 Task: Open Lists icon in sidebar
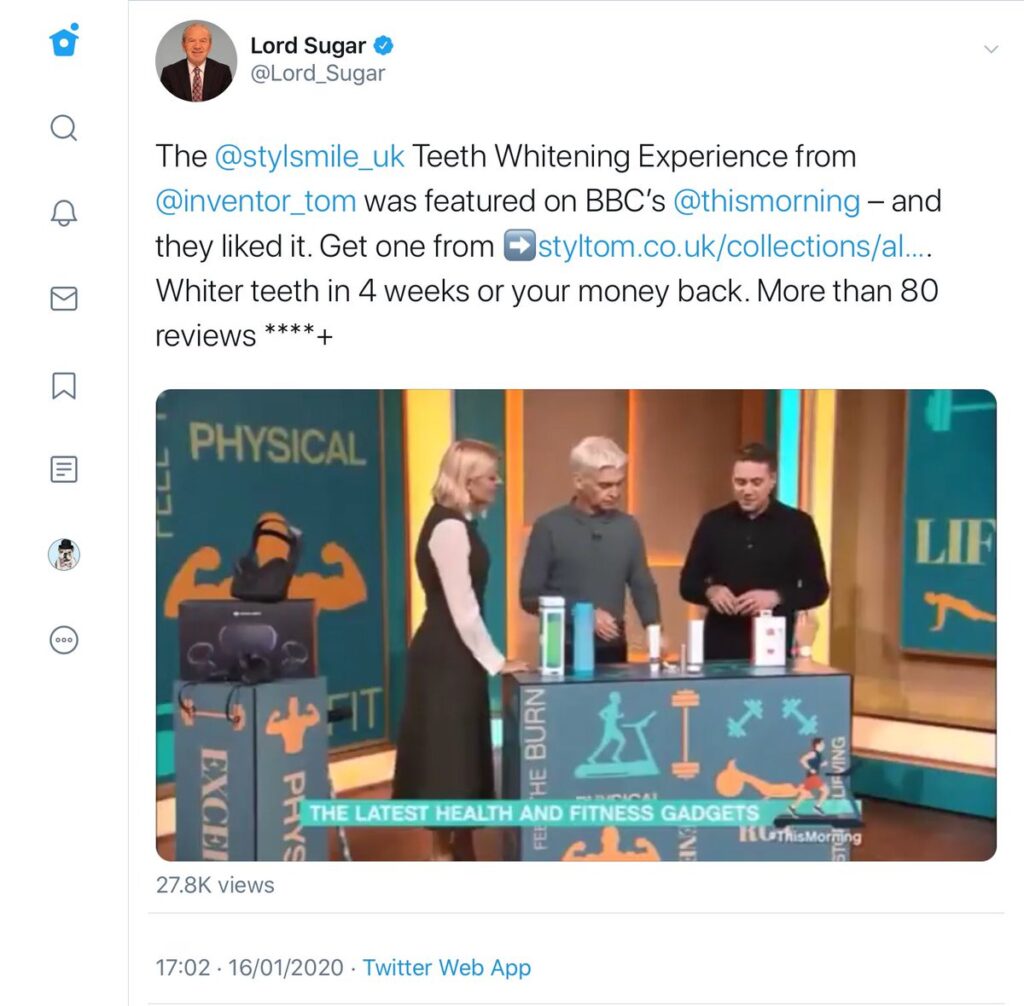click(64, 470)
